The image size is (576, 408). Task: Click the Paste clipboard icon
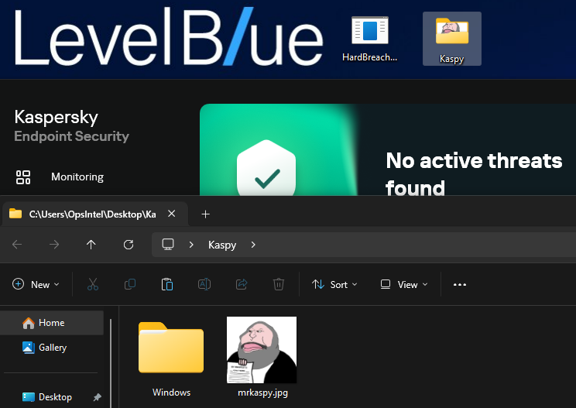[x=167, y=284]
